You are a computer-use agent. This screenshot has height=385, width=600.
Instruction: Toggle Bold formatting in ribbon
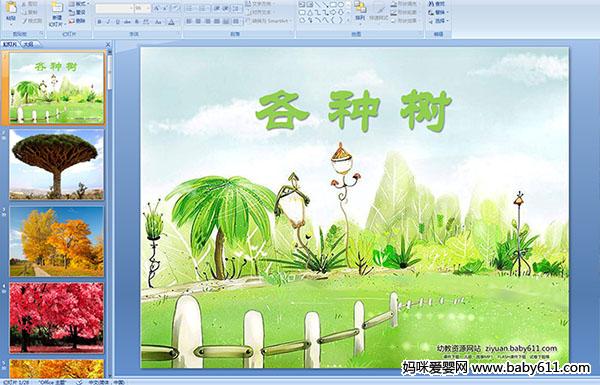coord(99,22)
